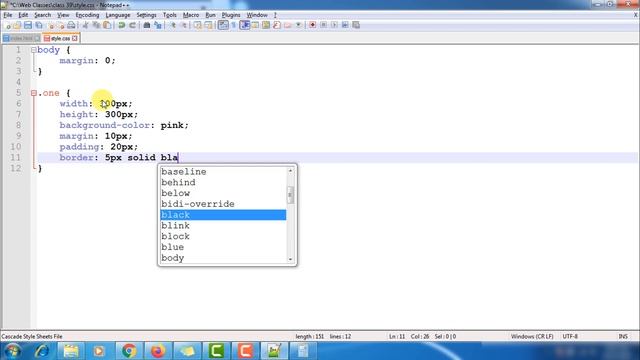Click the Zoom Out toolbar icon

[x=184, y=25]
